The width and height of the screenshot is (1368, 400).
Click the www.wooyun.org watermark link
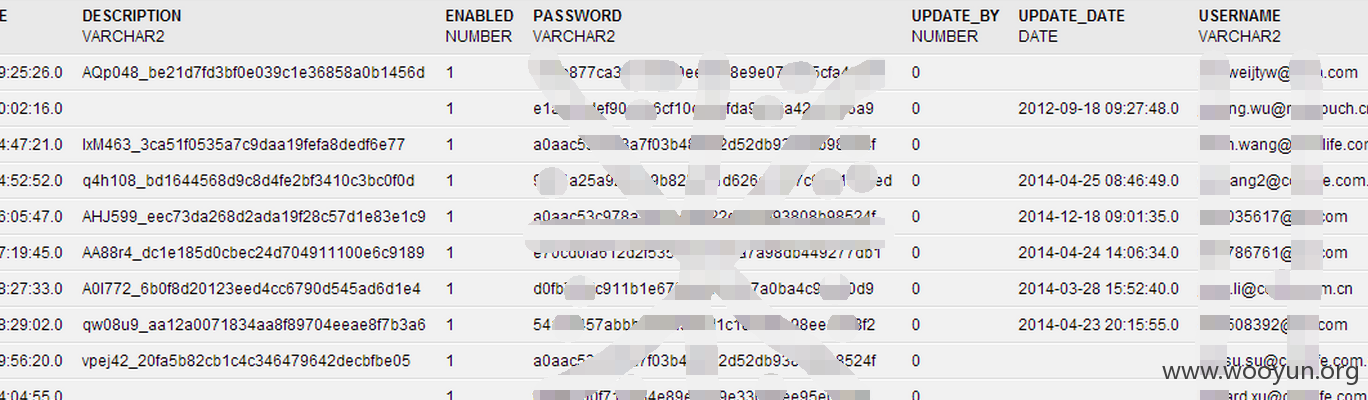point(1260,373)
